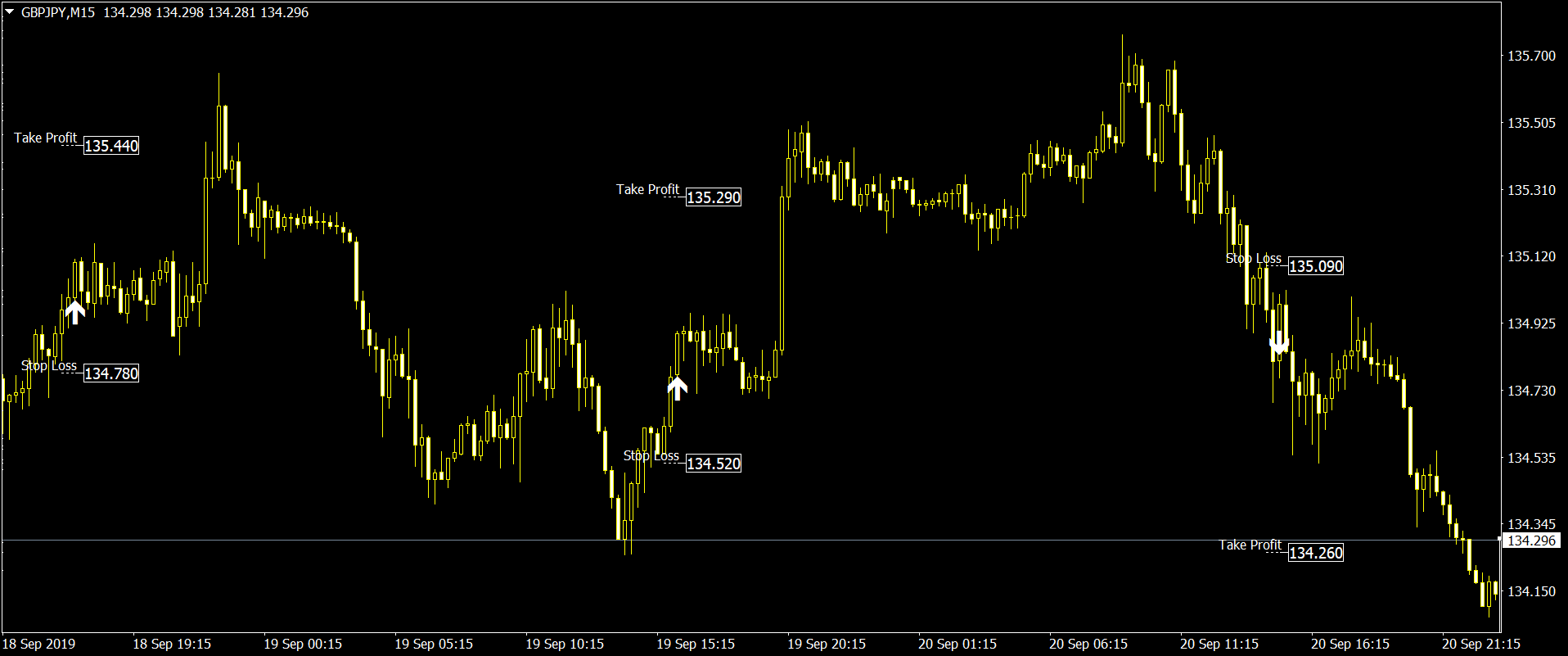This screenshot has width=1568, height=656.
Task: Click the buy arrow near Stop Loss 134.780
Action: pos(74,312)
